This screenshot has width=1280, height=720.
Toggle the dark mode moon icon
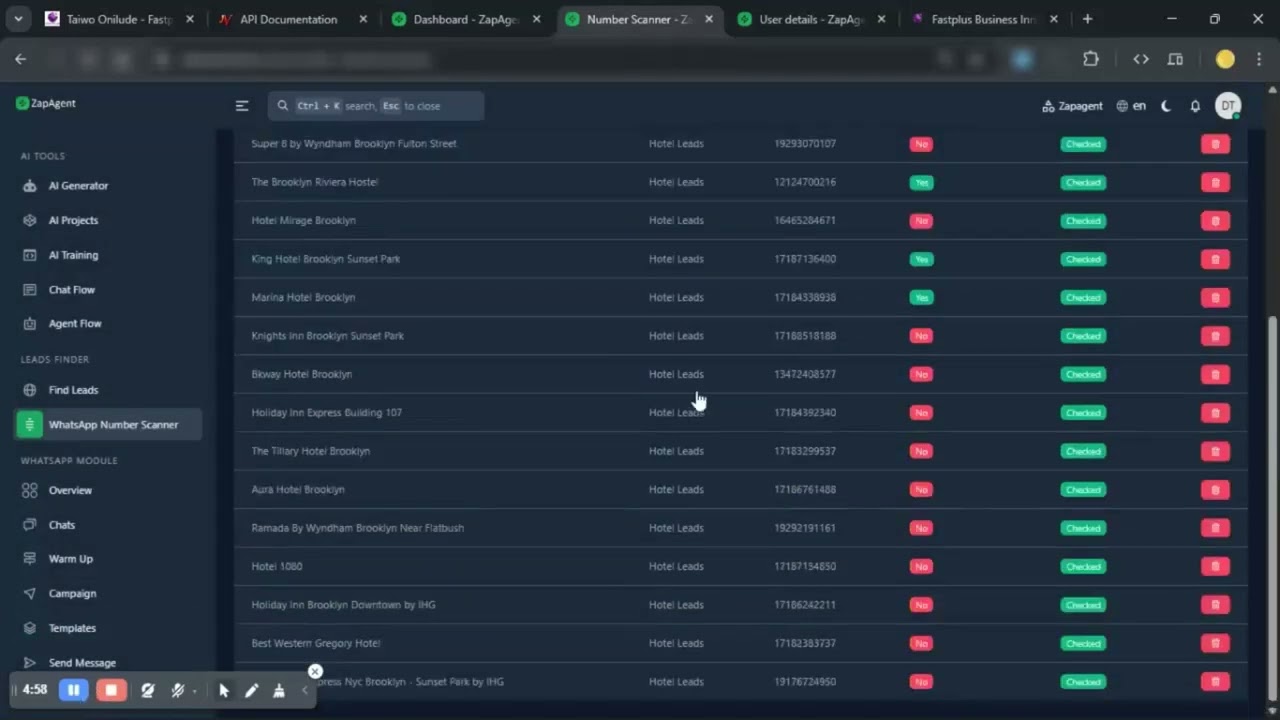pyautogui.click(x=1166, y=106)
